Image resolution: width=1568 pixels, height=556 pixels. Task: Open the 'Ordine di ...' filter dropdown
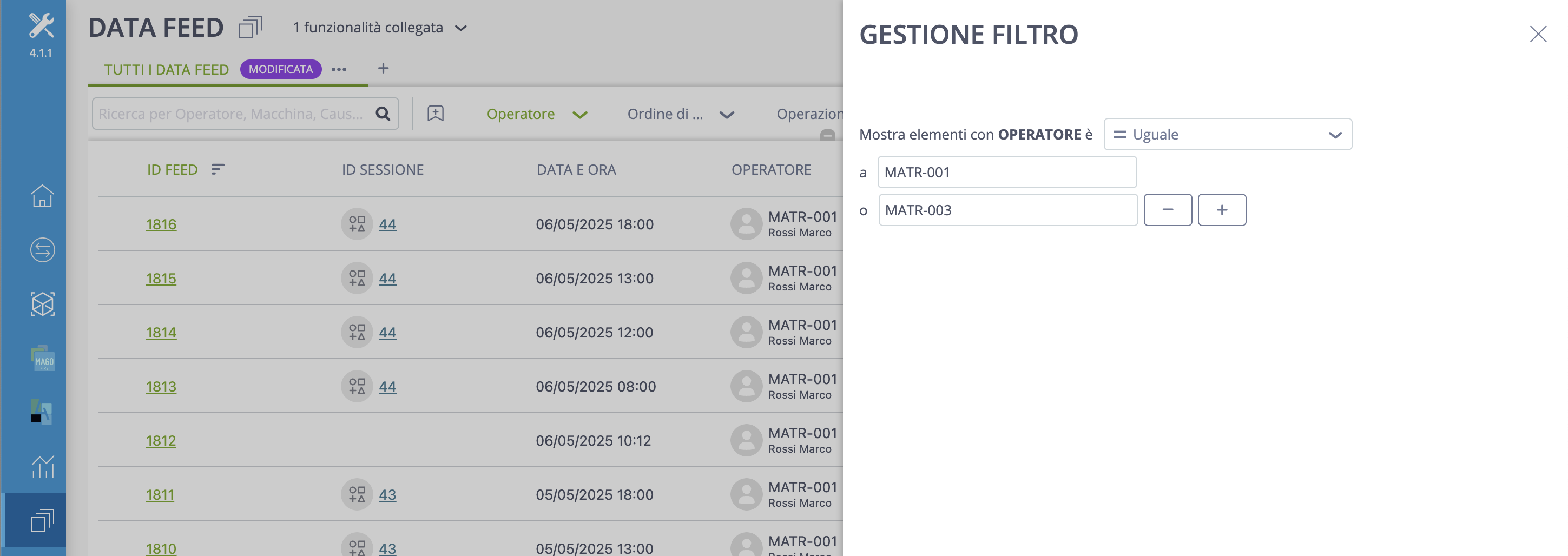681,114
